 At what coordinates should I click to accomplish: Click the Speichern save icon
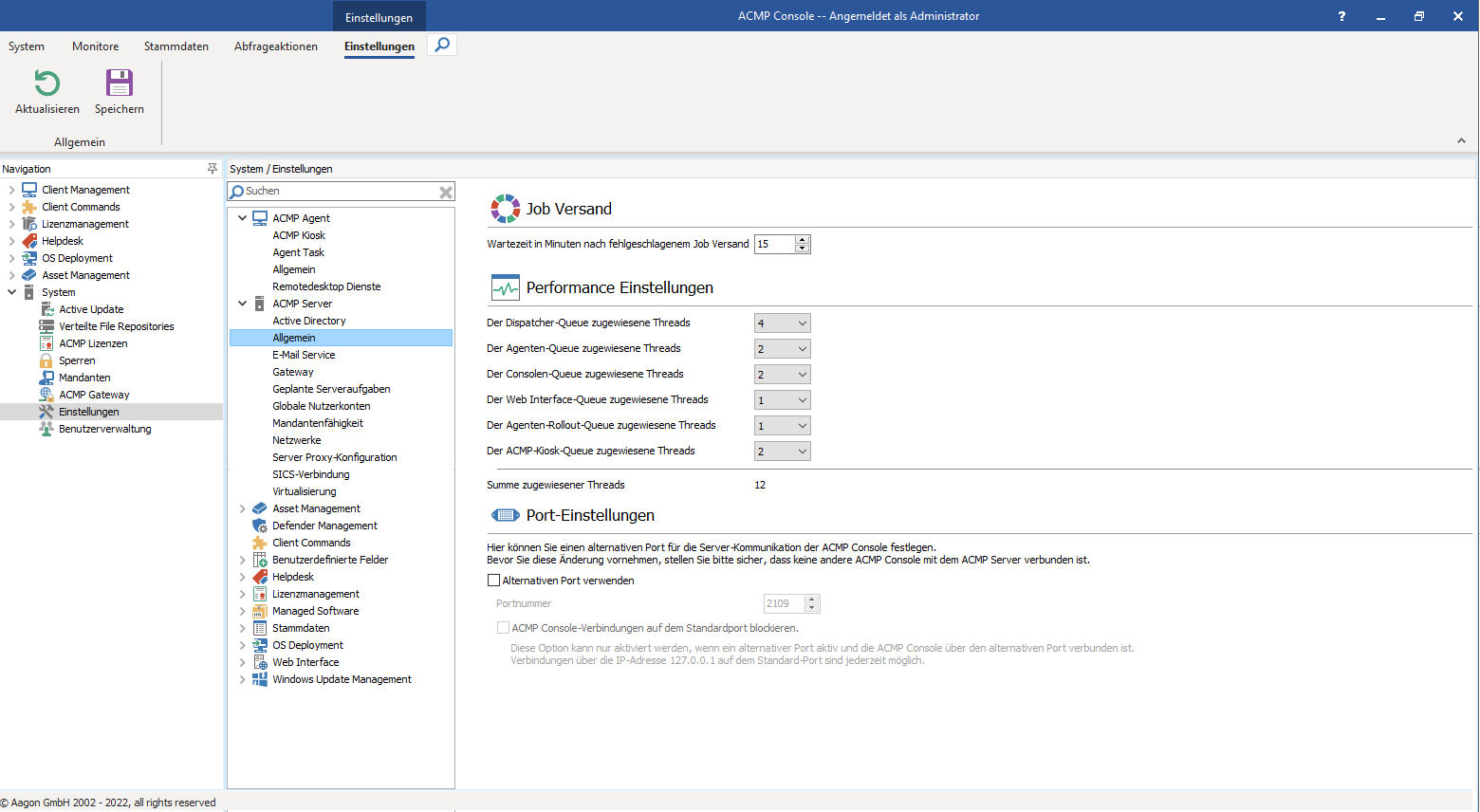point(120,83)
